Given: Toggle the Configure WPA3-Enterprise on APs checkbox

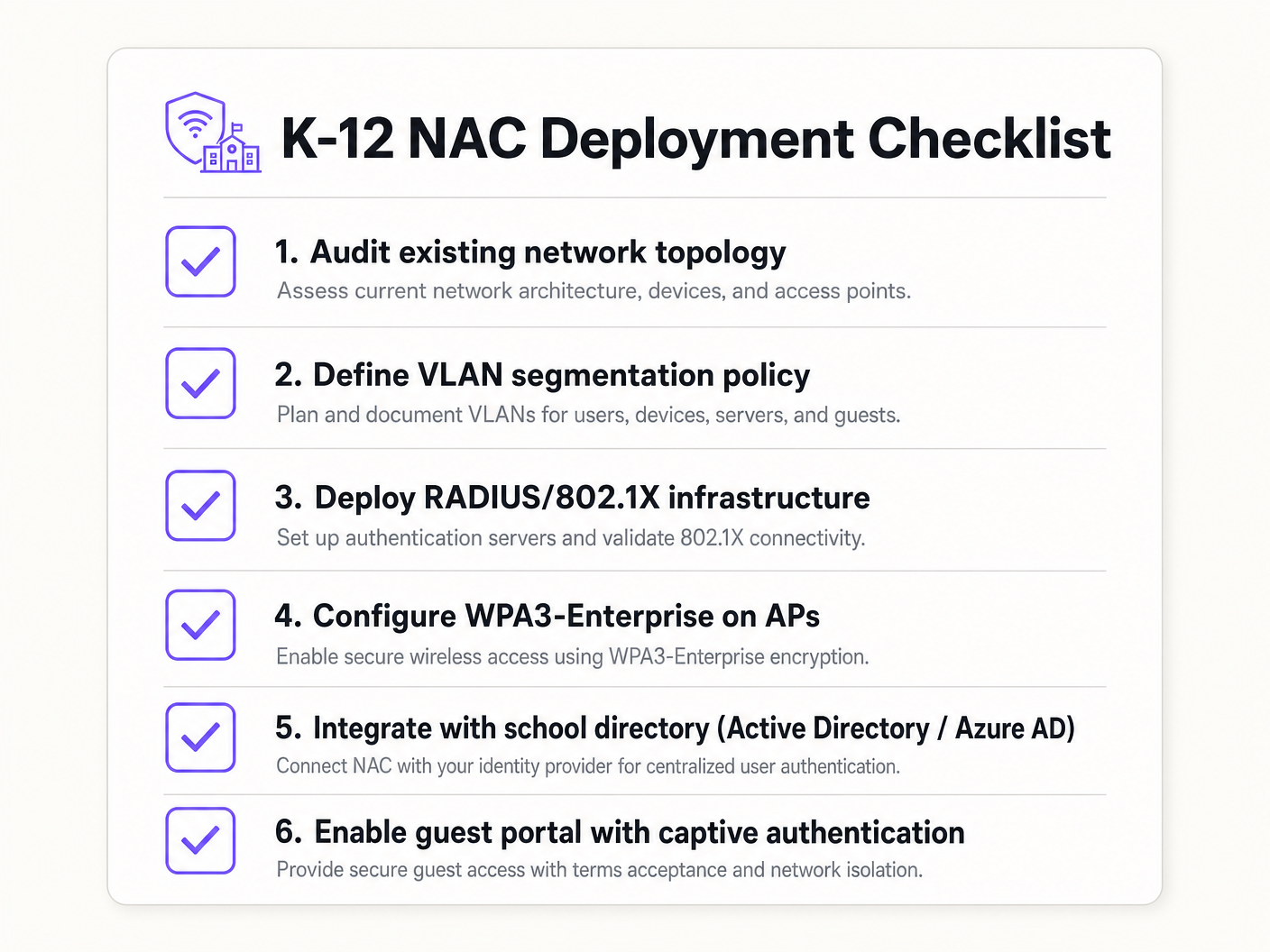Looking at the screenshot, I should coord(200,625).
